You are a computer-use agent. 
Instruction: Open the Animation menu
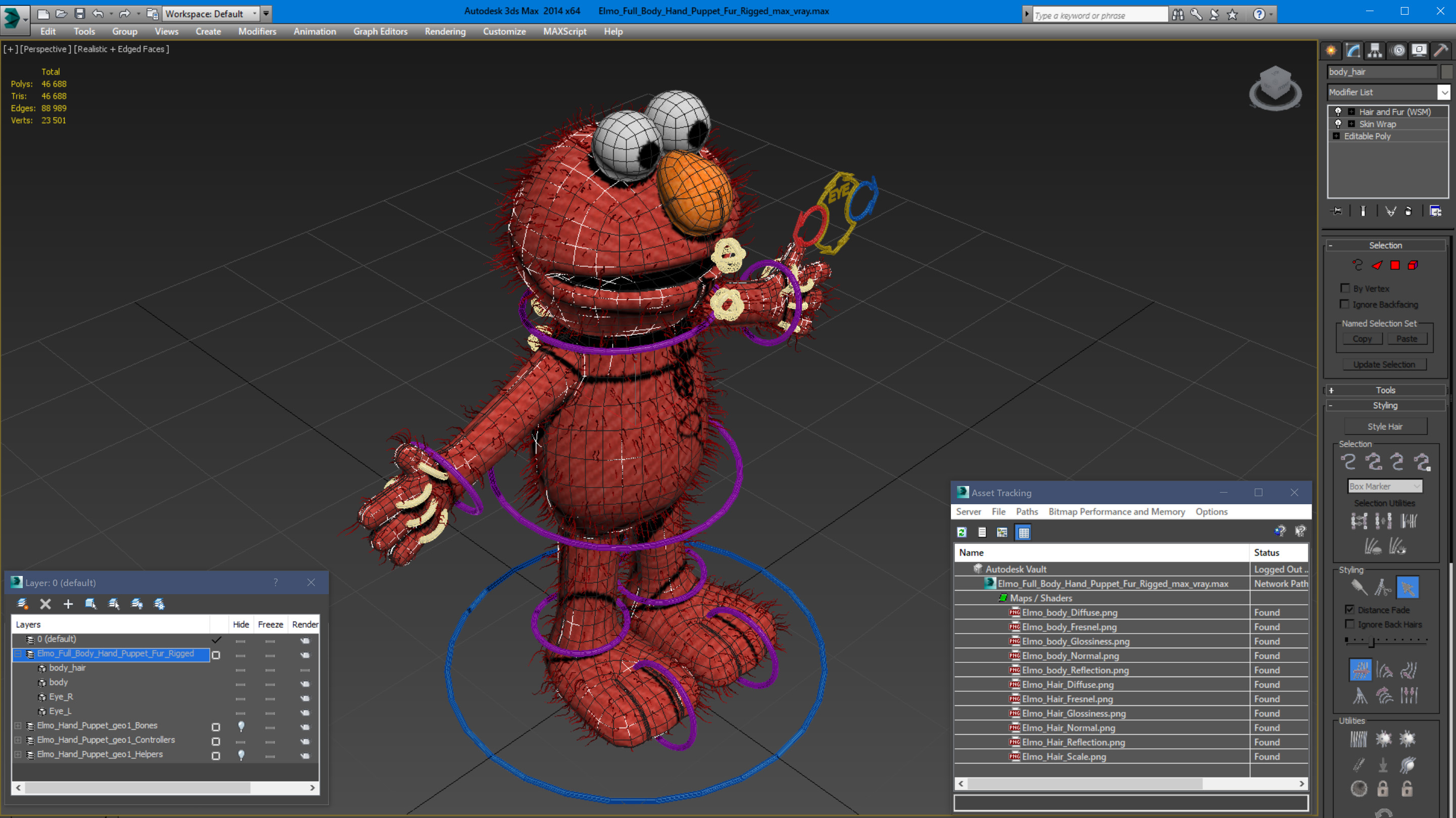click(314, 32)
